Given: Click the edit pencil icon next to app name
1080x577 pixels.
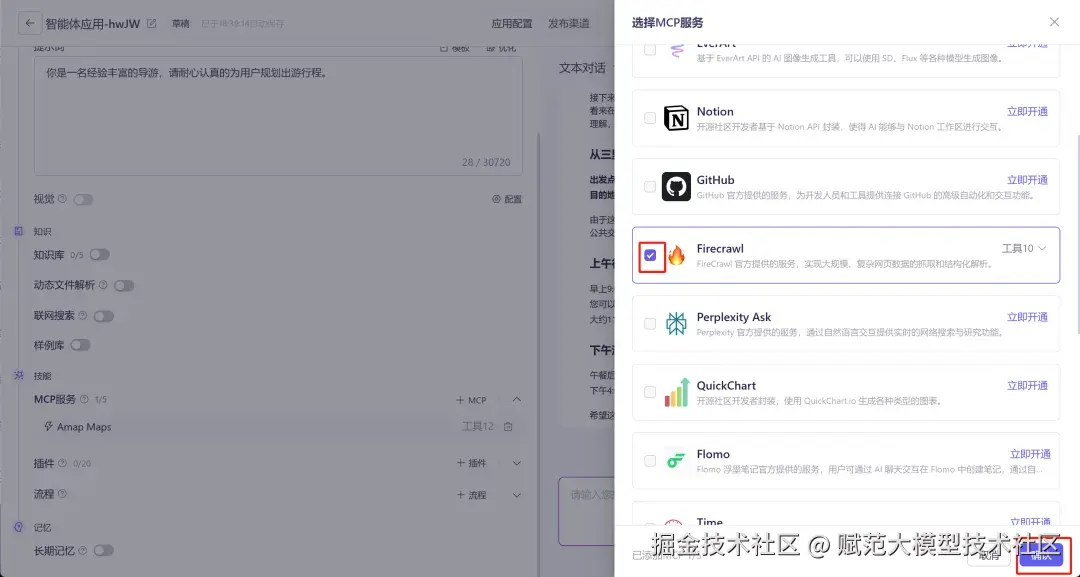Looking at the screenshot, I should [x=152, y=22].
